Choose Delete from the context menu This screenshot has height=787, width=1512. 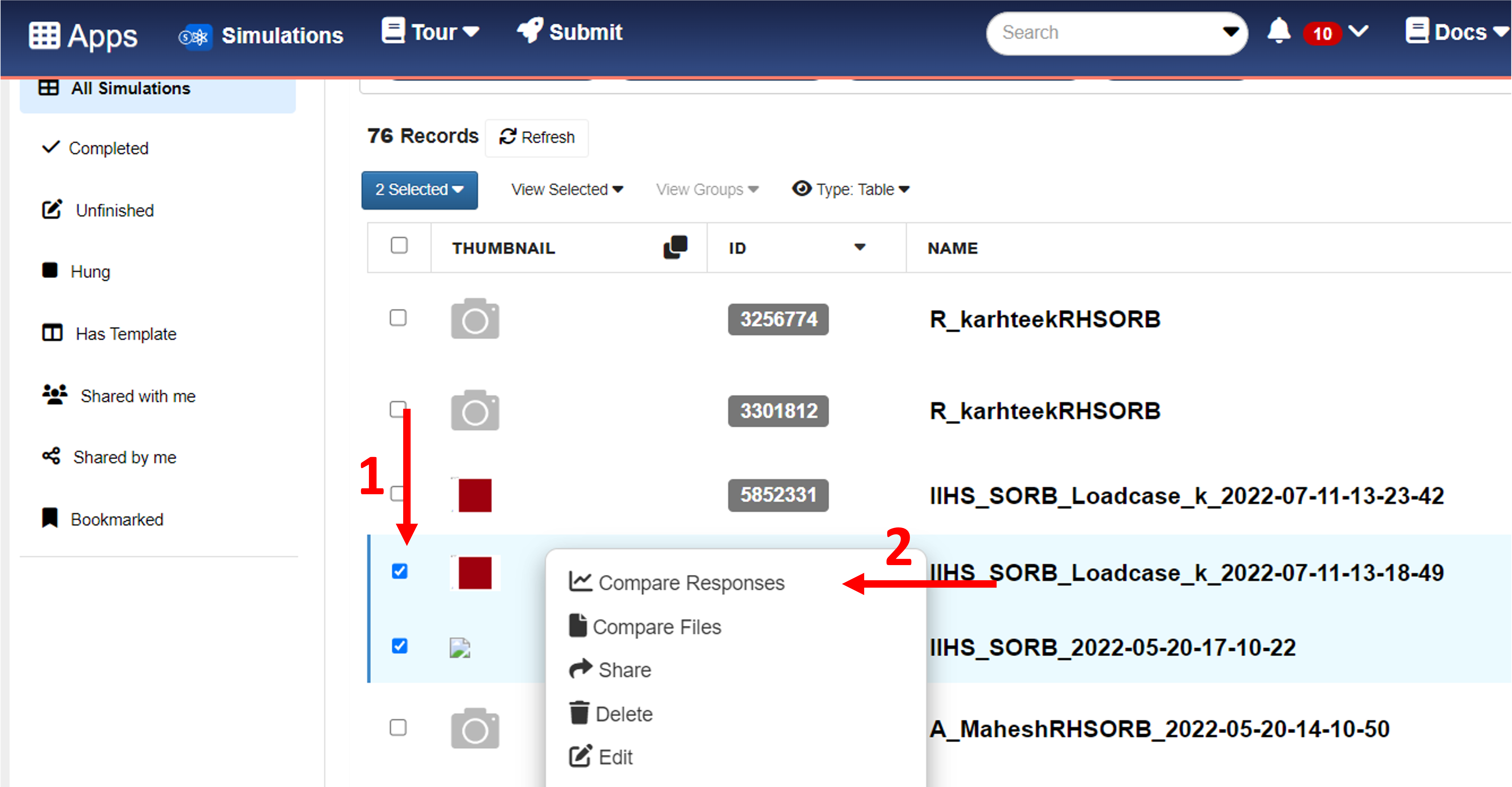pos(610,714)
